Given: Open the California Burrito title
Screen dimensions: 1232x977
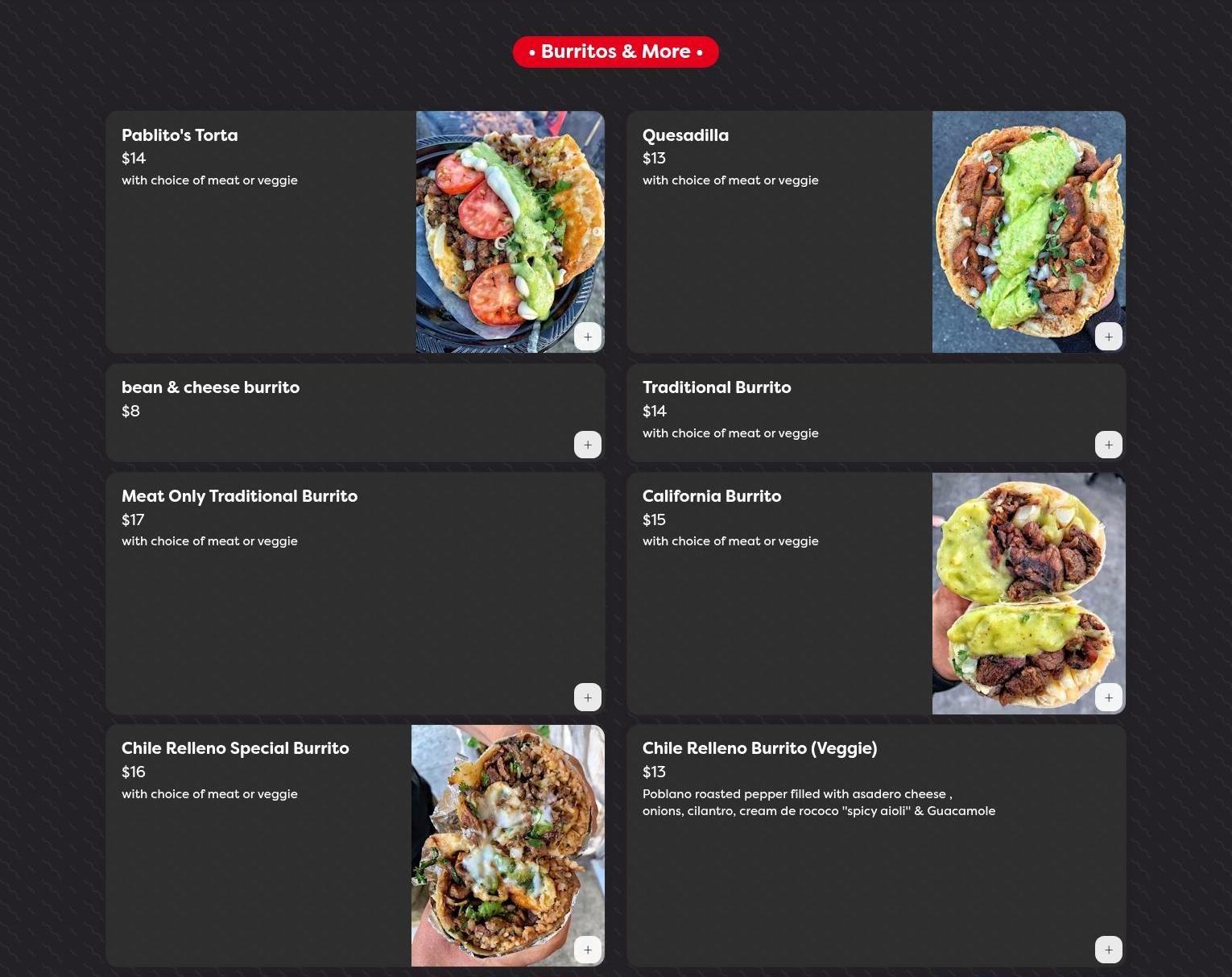Looking at the screenshot, I should click(712, 496).
